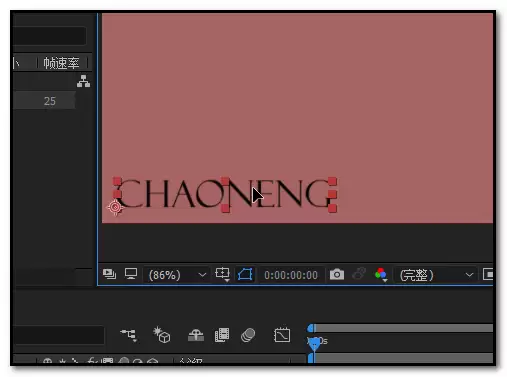Click the Always Preview This View icon
Image resolution: width=507 pixels, height=377 pixels.
(x=109, y=274)
